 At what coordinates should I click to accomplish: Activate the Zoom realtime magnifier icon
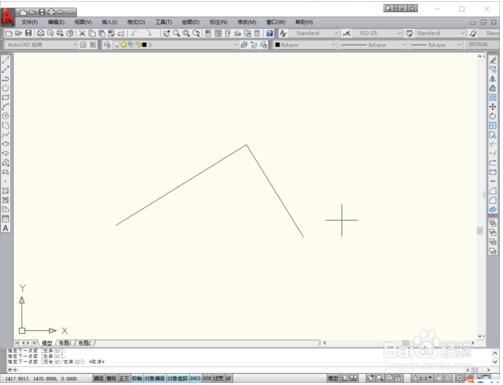[x=176, y=33]
